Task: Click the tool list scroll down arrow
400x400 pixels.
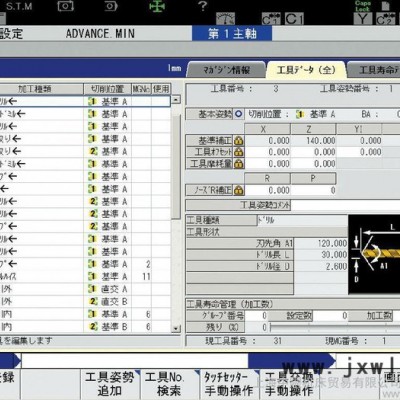Action: (x=176, y=328)
